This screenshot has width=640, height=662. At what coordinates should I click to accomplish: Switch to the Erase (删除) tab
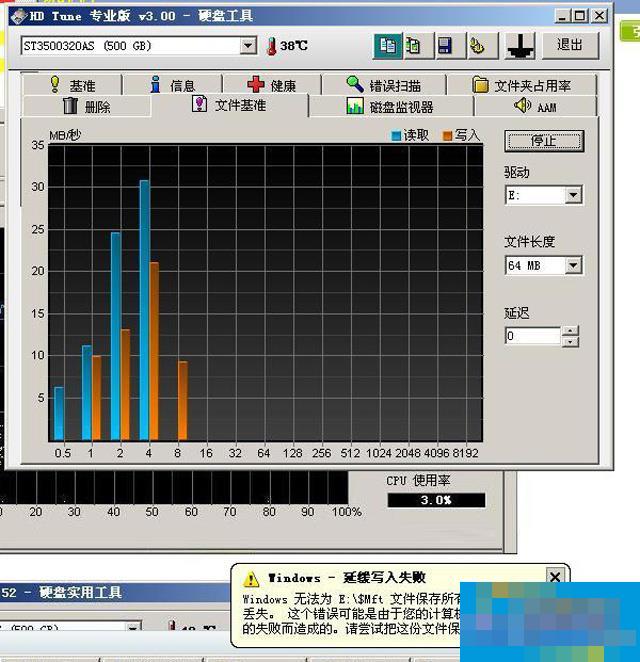[x=87, y=106]
